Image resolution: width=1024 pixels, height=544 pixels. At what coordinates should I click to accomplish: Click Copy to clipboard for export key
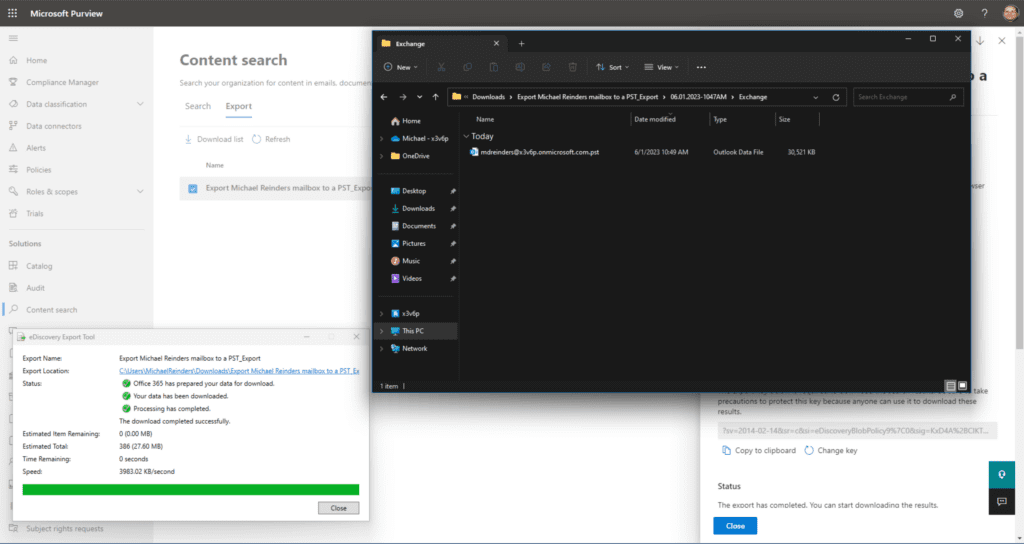point(759,451)
